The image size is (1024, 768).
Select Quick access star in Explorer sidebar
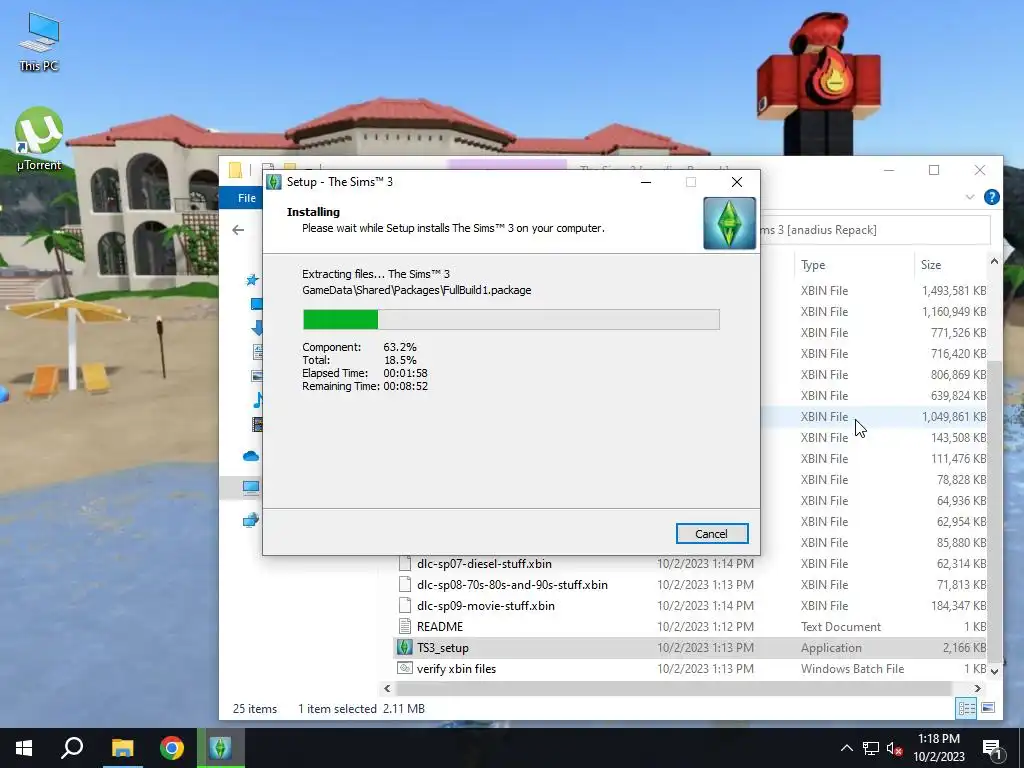pyautogui.click(x=252, y=280)
